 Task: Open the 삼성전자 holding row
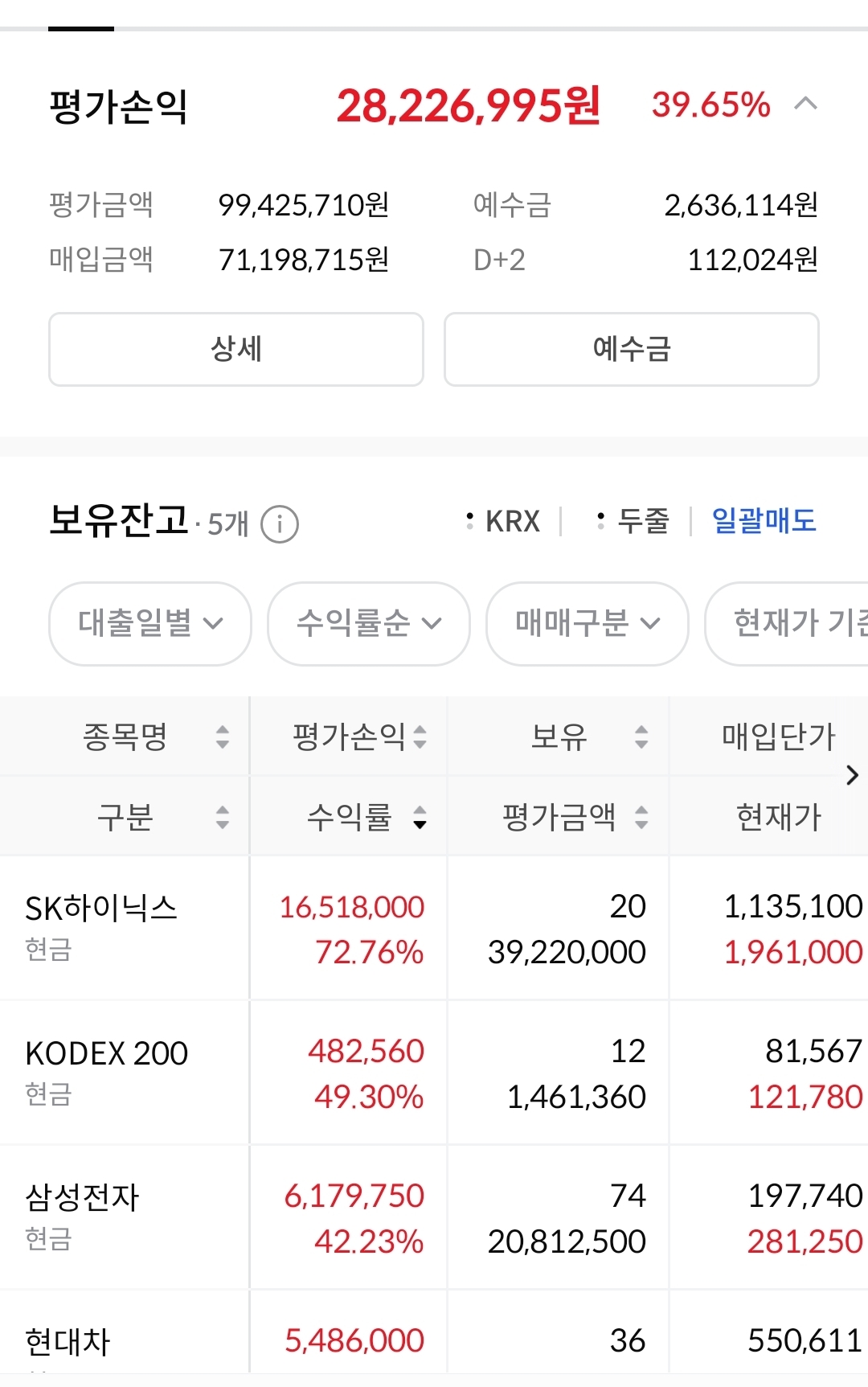click(x=434, y=1218)
